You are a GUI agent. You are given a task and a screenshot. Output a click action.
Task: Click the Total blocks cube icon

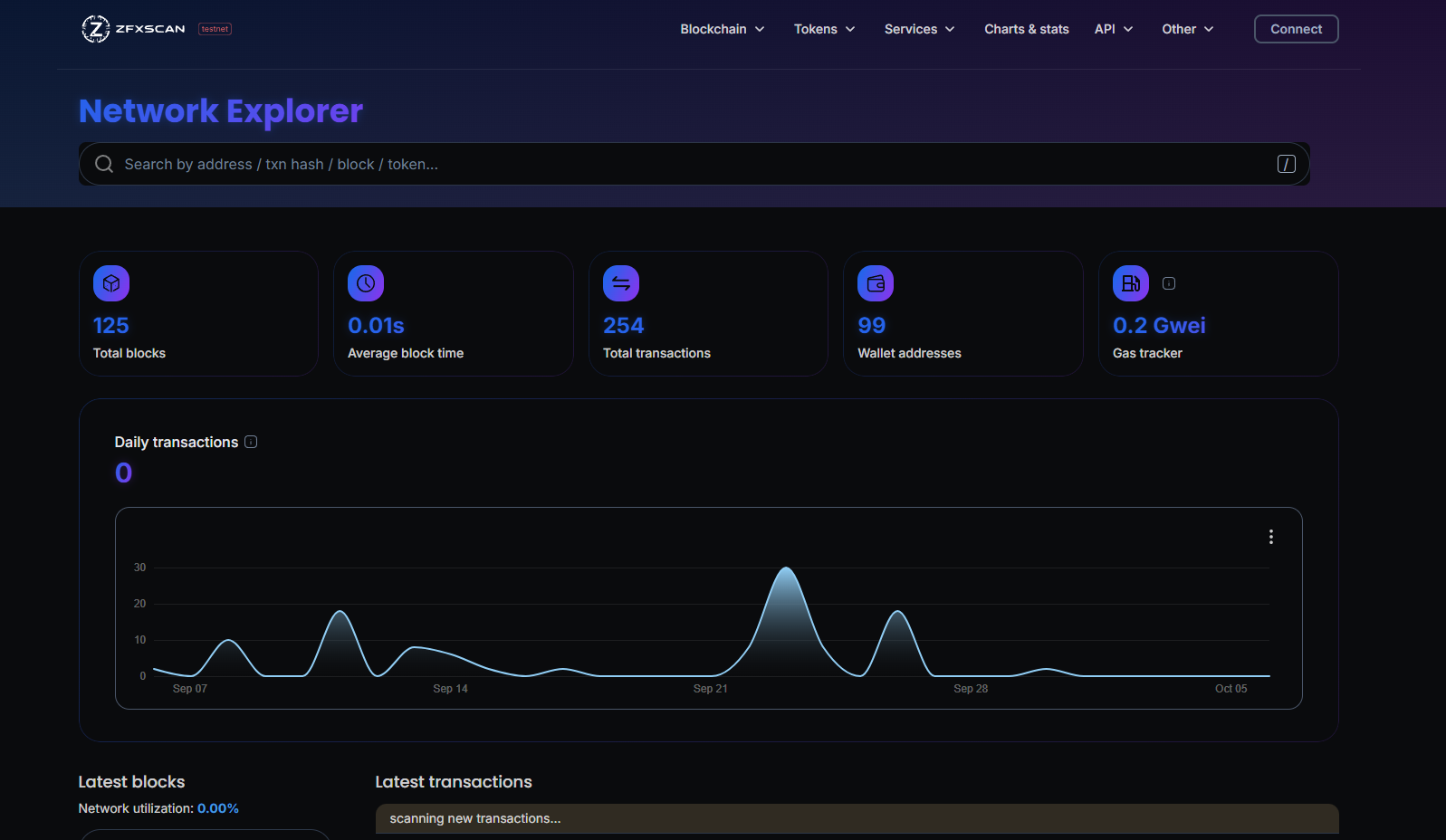[111, 283]
